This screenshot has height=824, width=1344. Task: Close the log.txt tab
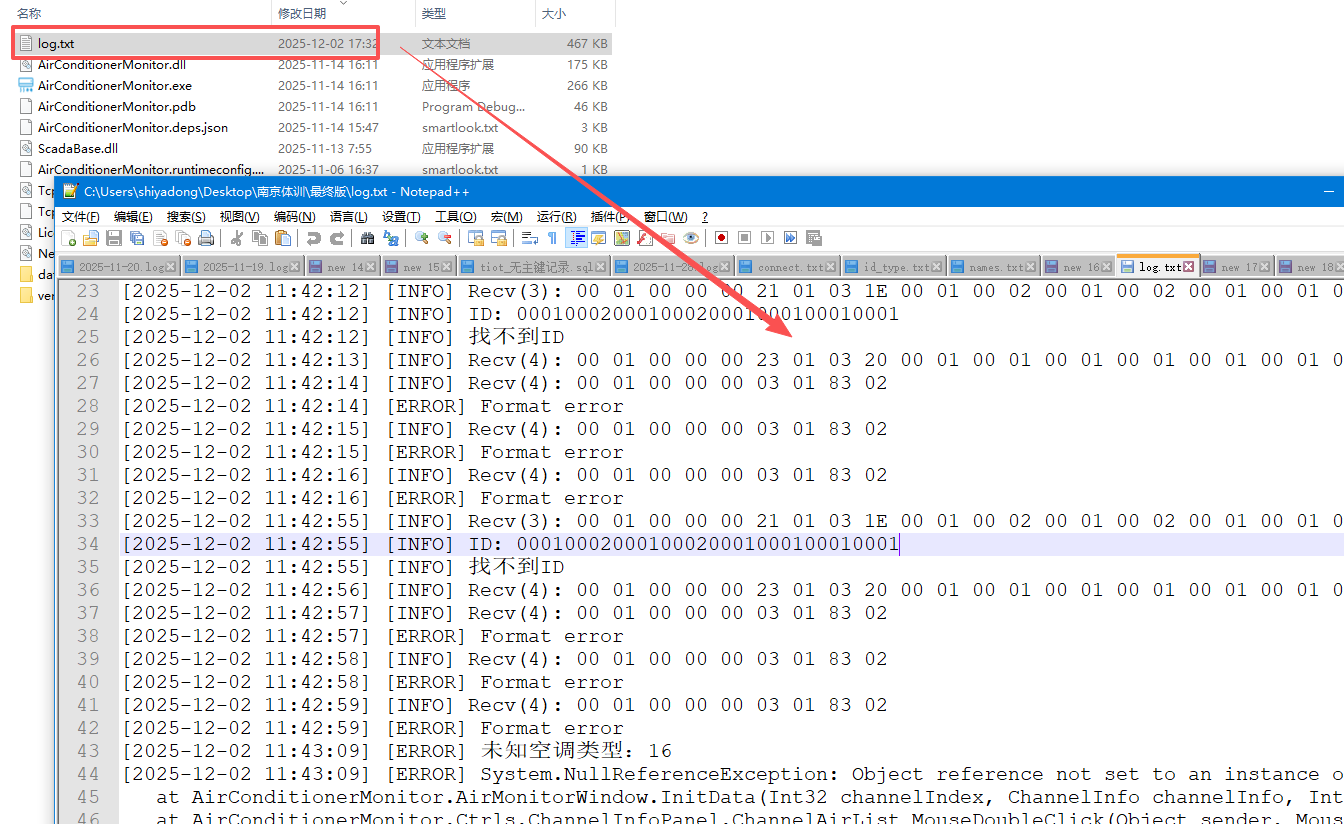coord(1189,267)
